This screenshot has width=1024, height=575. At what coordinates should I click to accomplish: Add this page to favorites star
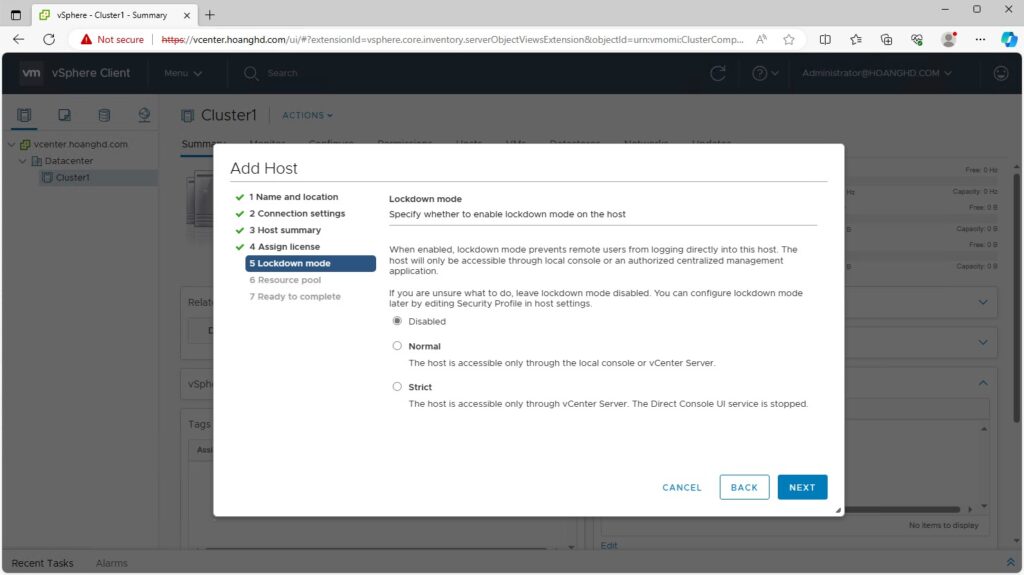(x=789, y=39)
